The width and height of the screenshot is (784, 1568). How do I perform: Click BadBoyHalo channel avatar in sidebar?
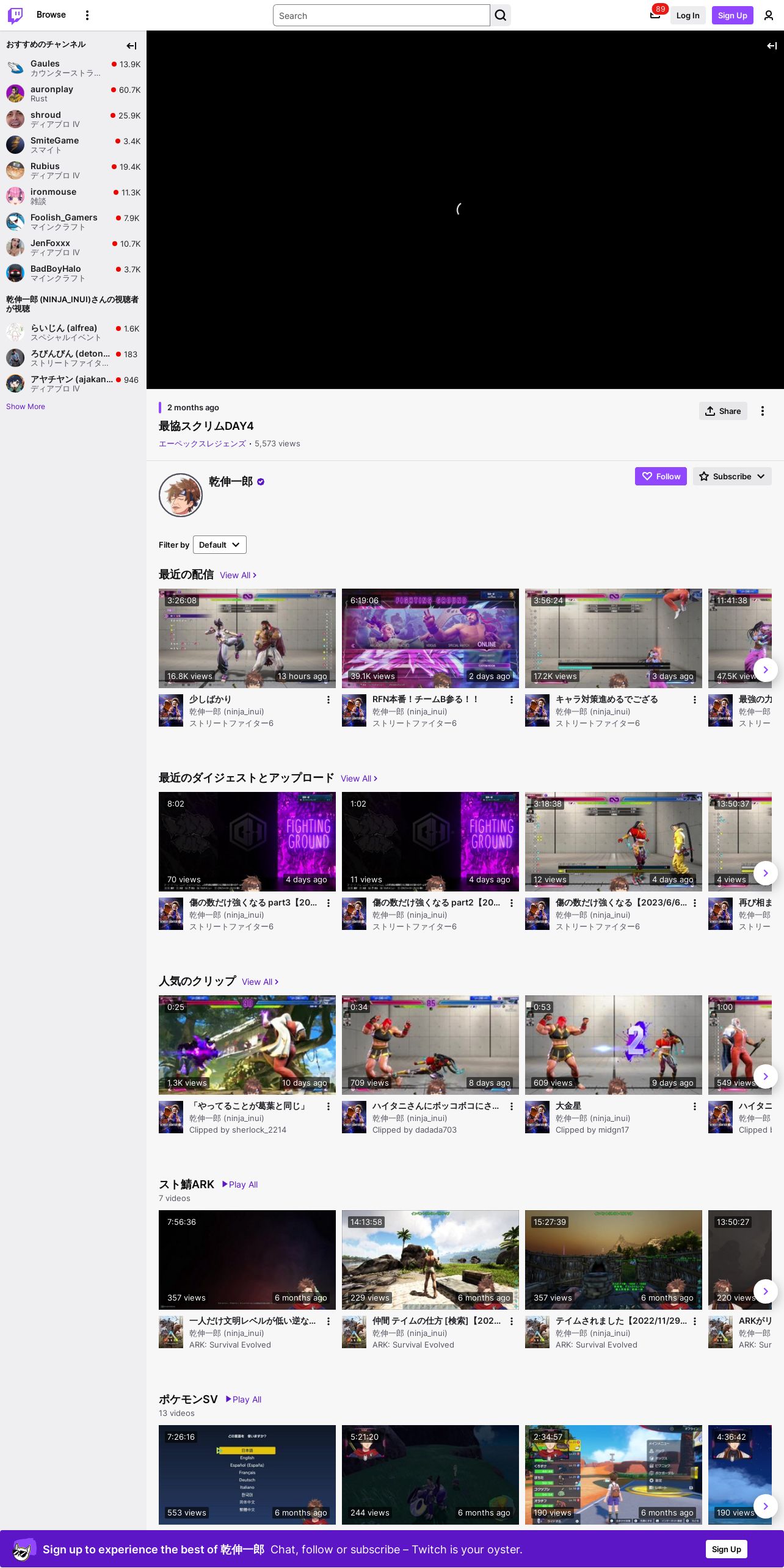point(15,273)
